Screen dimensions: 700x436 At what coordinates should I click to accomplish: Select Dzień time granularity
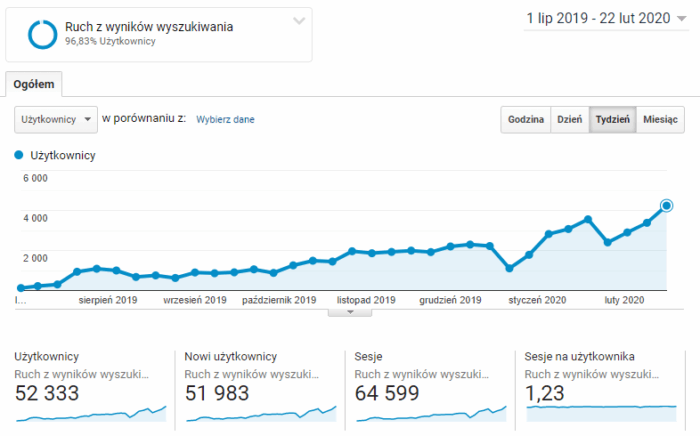570,119
